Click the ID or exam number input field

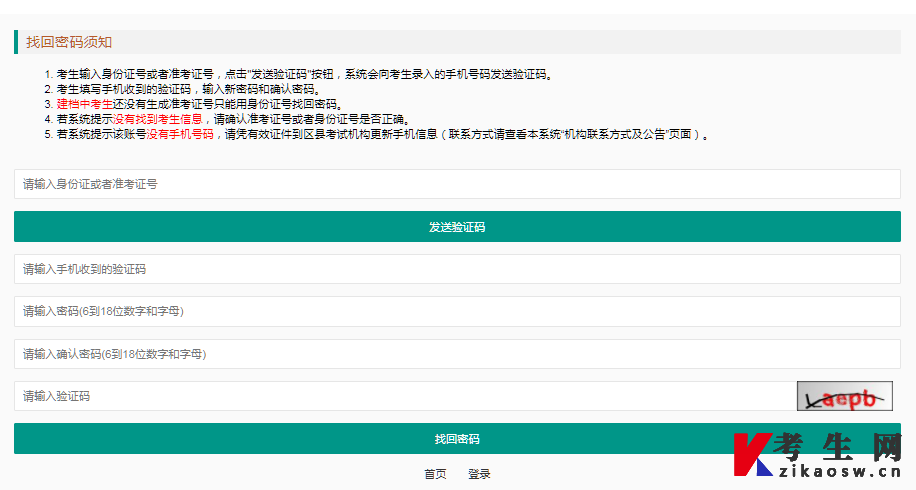[x=457, y=184]
